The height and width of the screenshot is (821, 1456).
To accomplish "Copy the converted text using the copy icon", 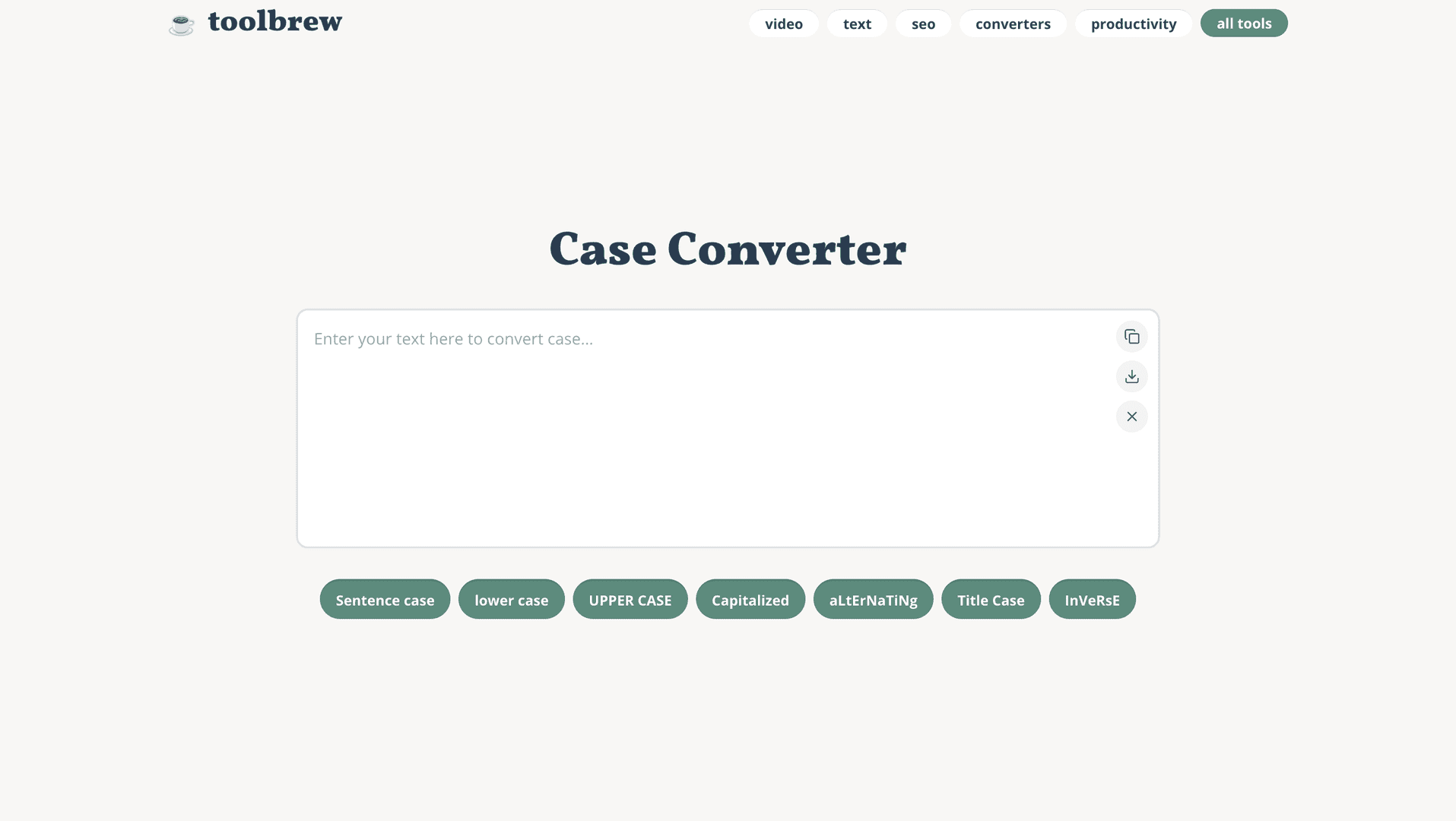I will click(x=1131, y=337).
